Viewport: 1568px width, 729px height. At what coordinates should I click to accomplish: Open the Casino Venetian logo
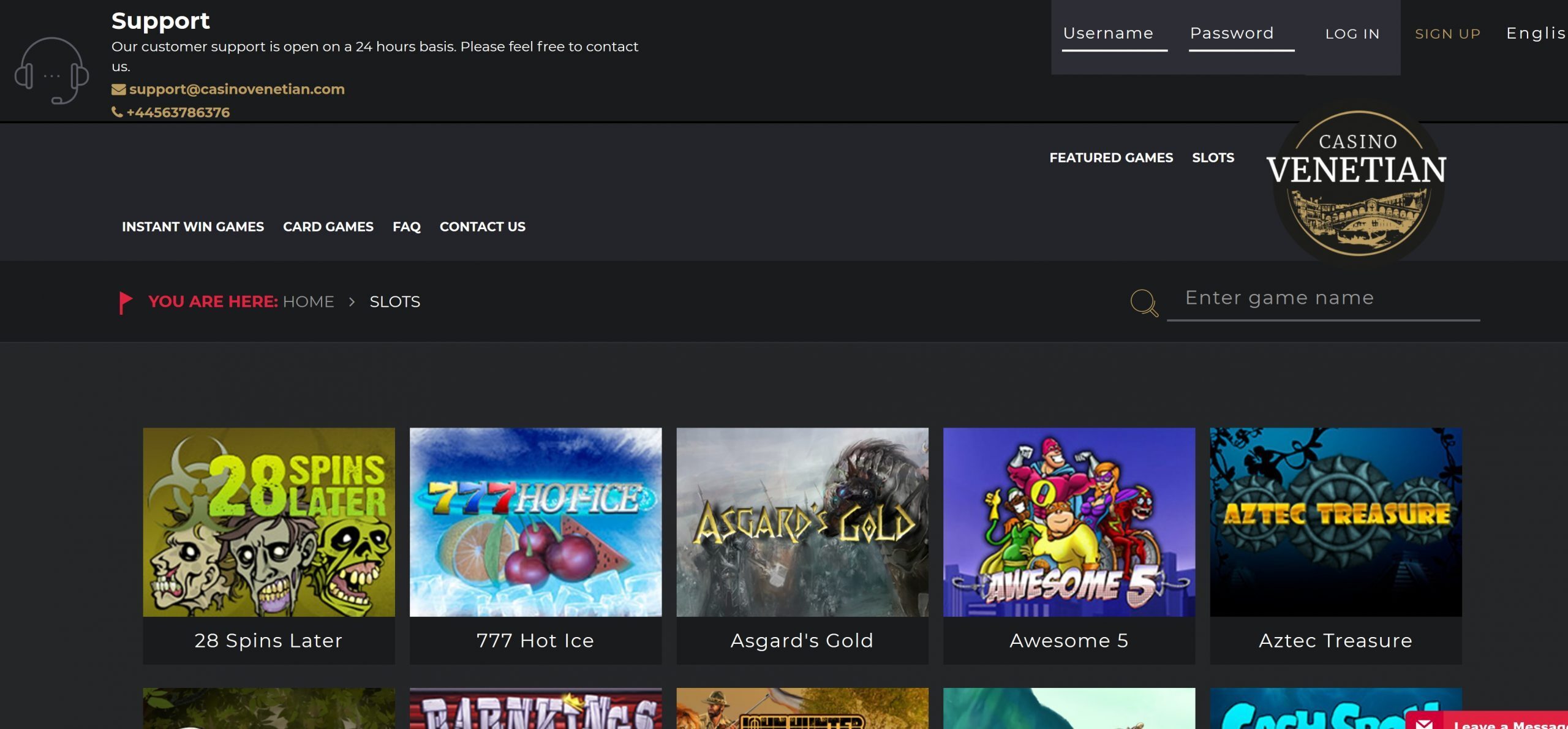[1357, 183]
